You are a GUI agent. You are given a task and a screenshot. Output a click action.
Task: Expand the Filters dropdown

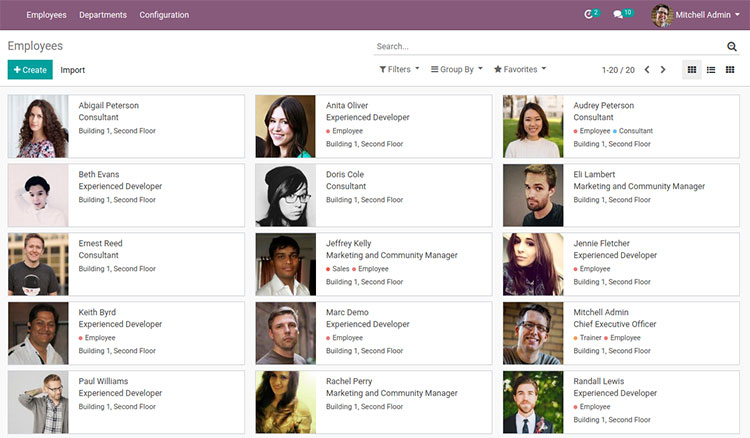click(399, 70)
